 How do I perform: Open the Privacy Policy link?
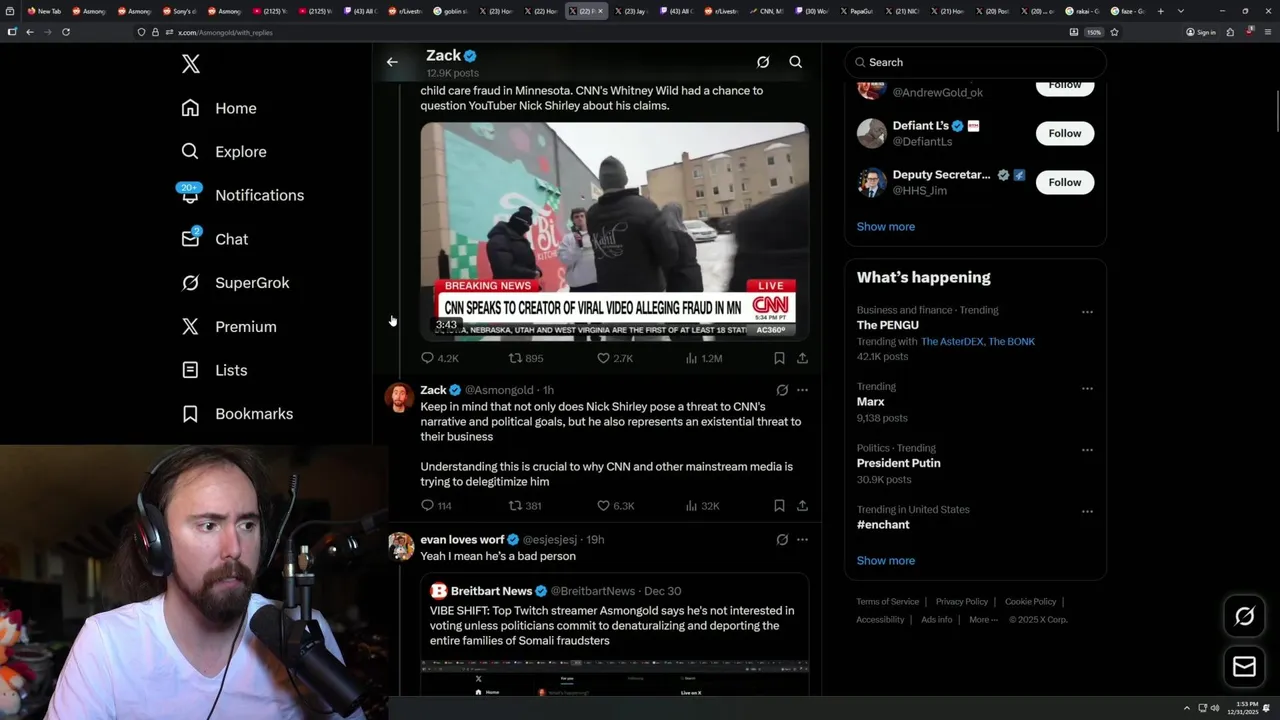[x=961, y=602]
